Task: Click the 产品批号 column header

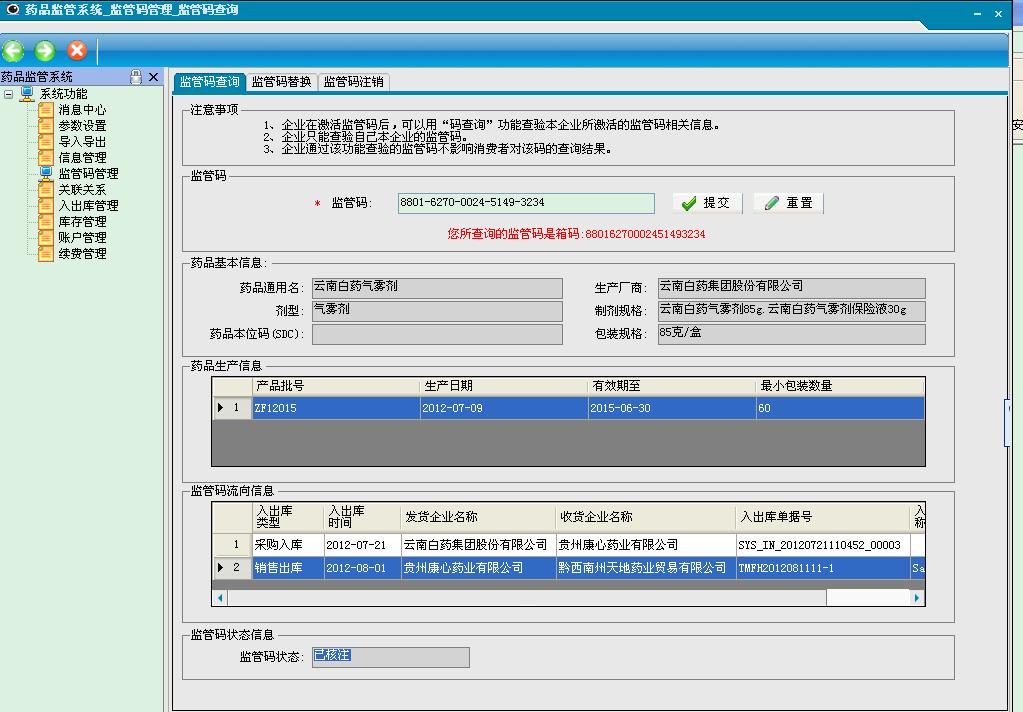Action: point(335,386)
